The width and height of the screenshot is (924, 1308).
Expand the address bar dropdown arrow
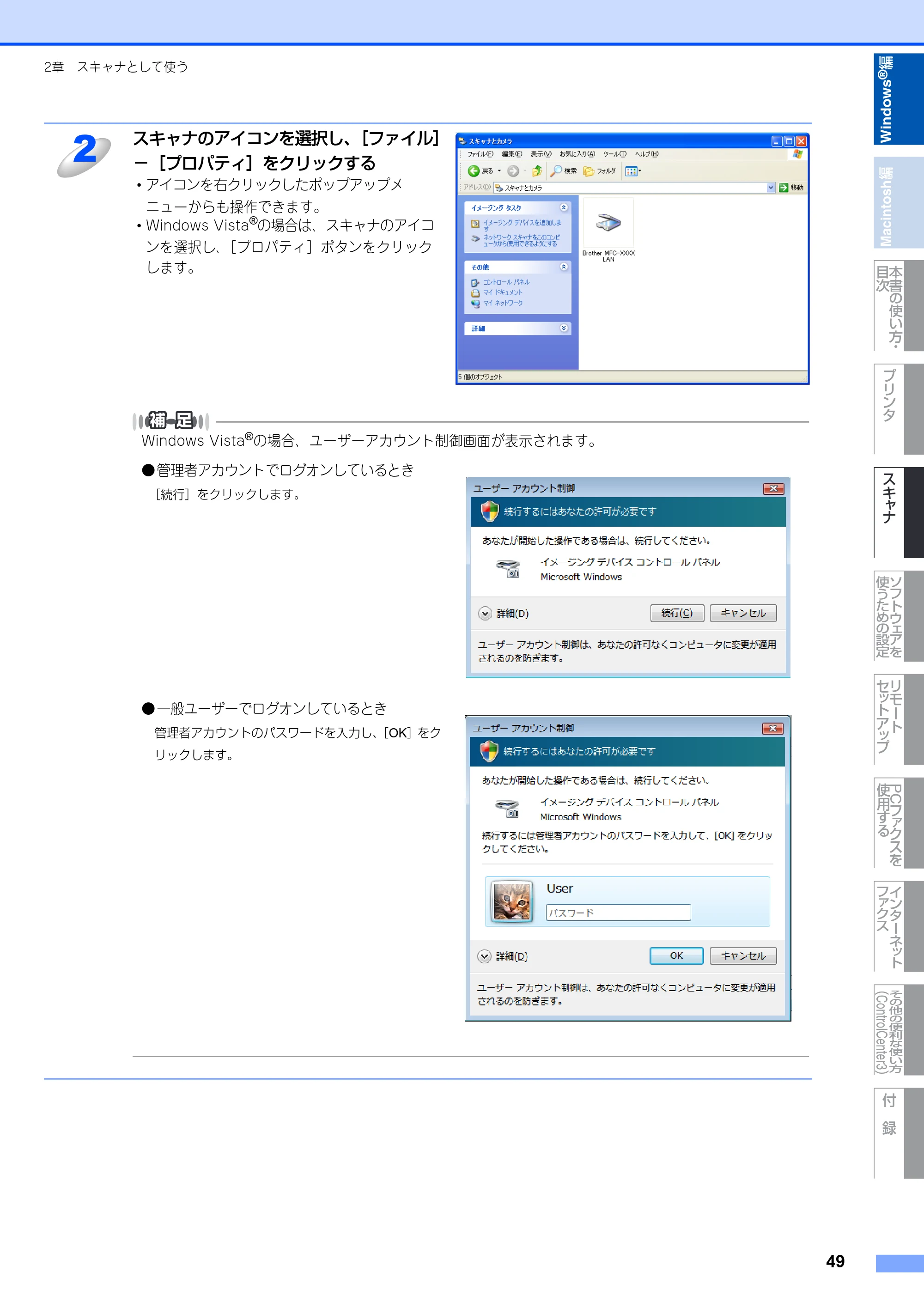click(771, 188)
